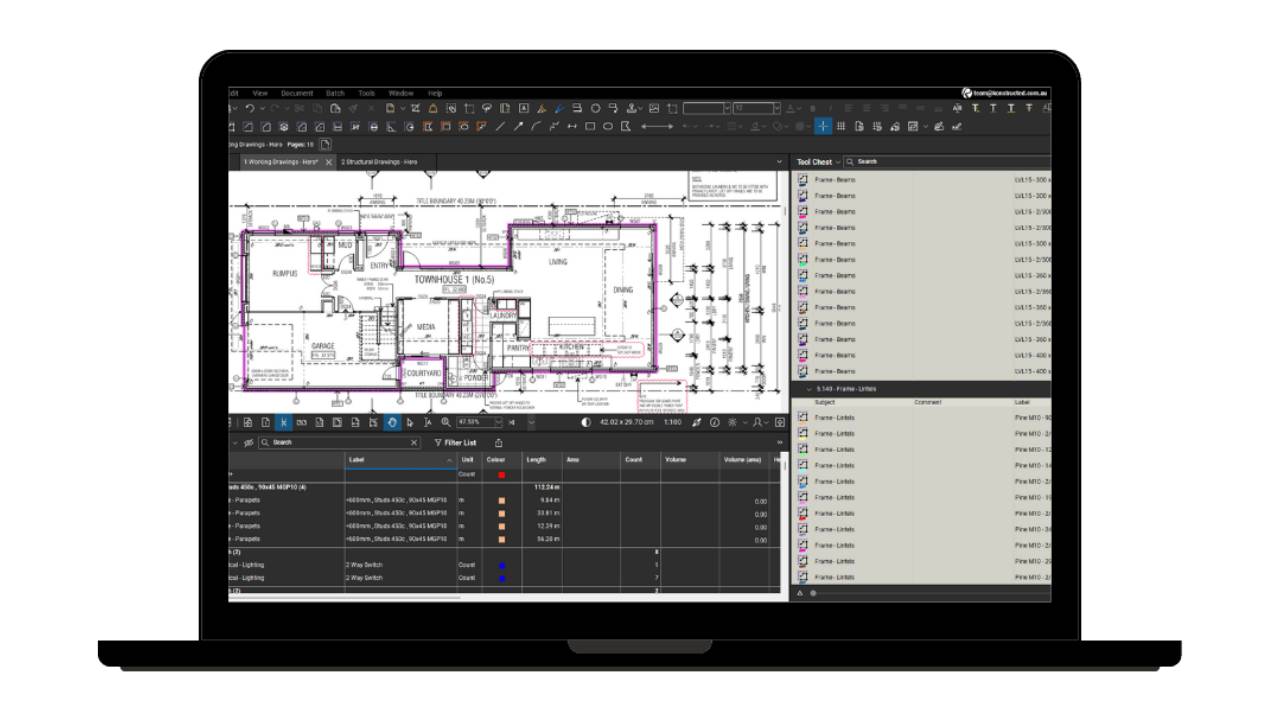The image size is (1280, 720).
Task: Select the Arc markup tool
Action: [x=536, y=126]
